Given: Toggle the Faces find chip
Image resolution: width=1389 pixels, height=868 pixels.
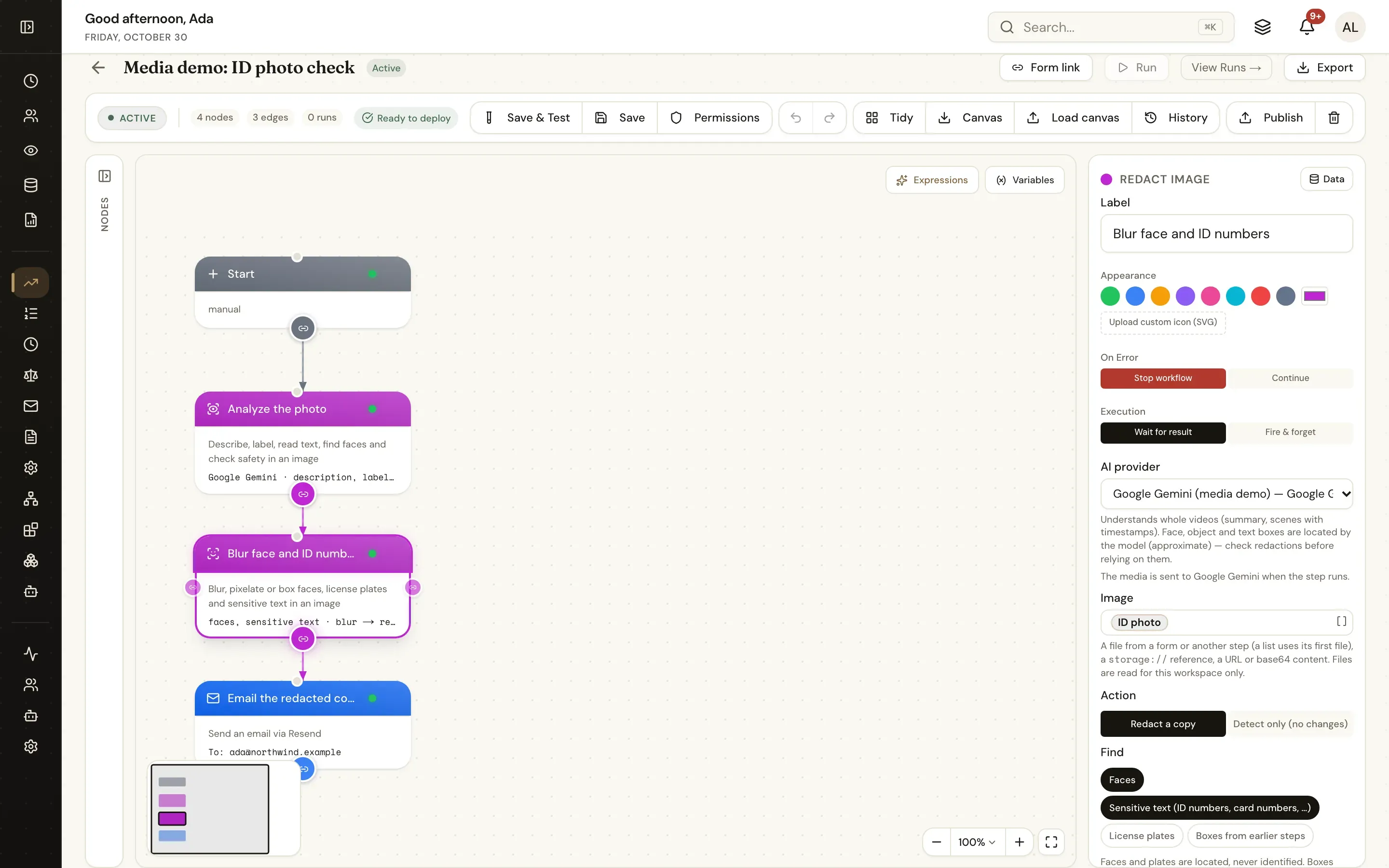Looking at the screenshot, I should coord(1121,780).
